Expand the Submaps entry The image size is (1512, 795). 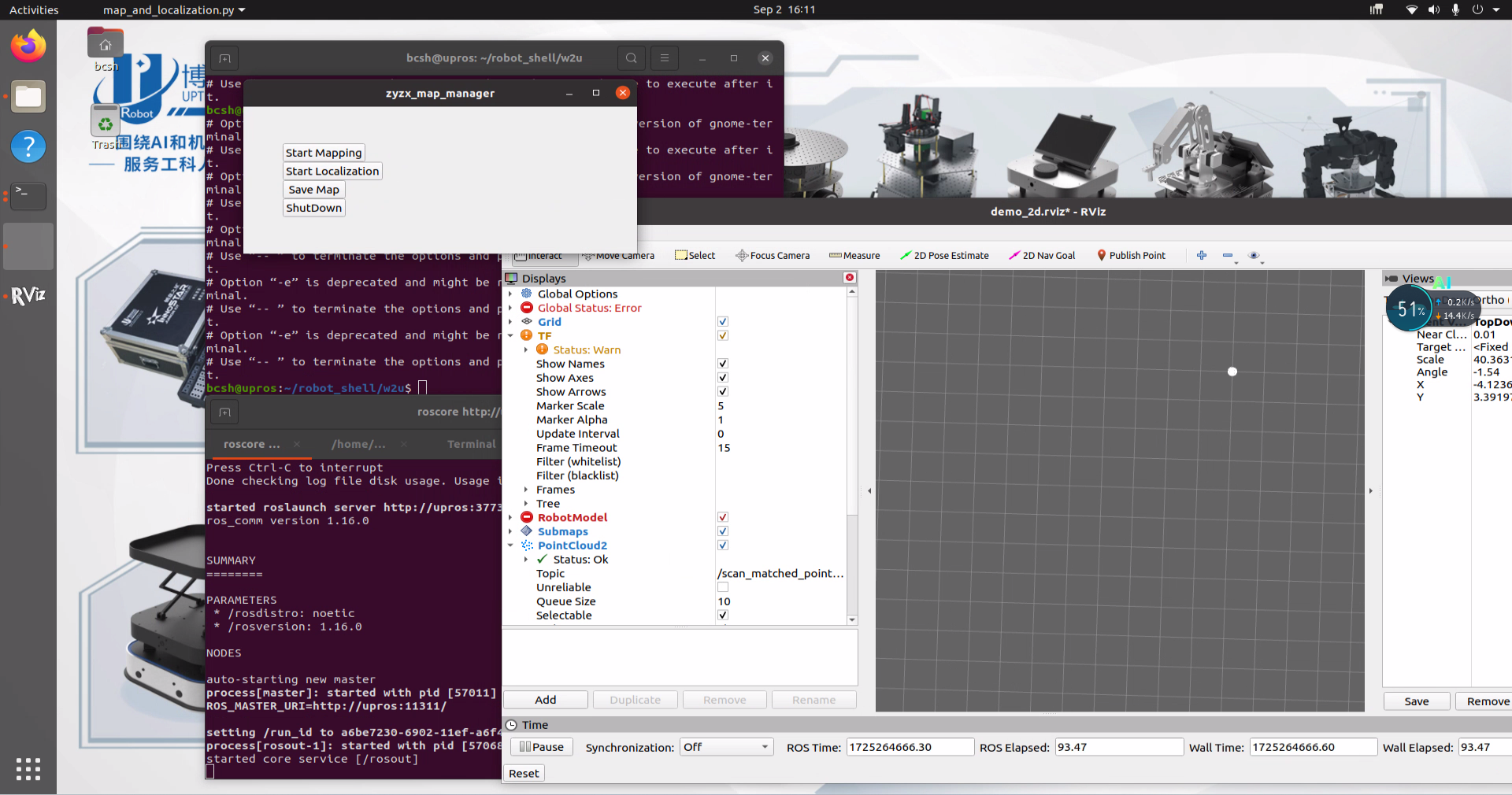[510, 531]
